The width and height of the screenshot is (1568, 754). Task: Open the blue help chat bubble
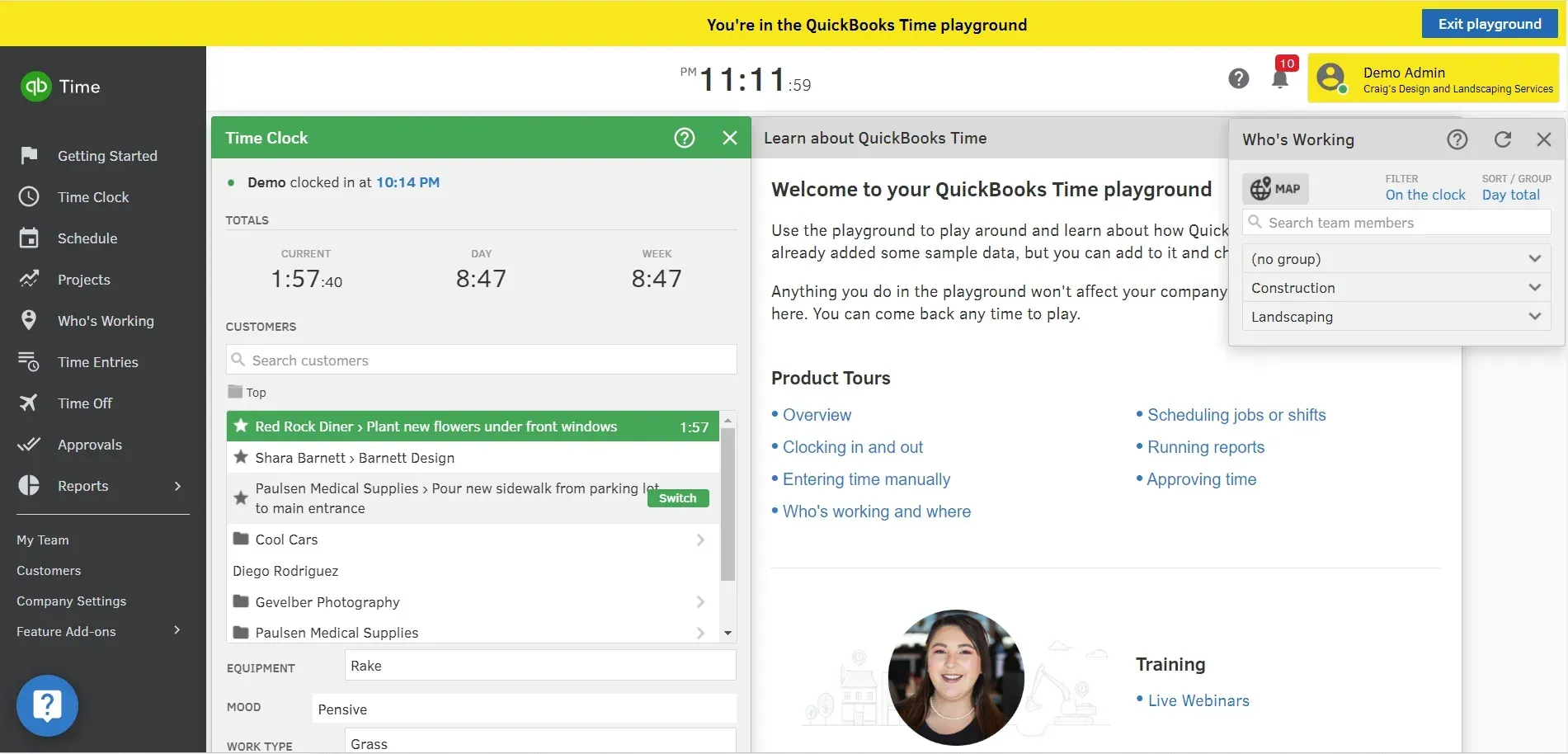(47, 706)
